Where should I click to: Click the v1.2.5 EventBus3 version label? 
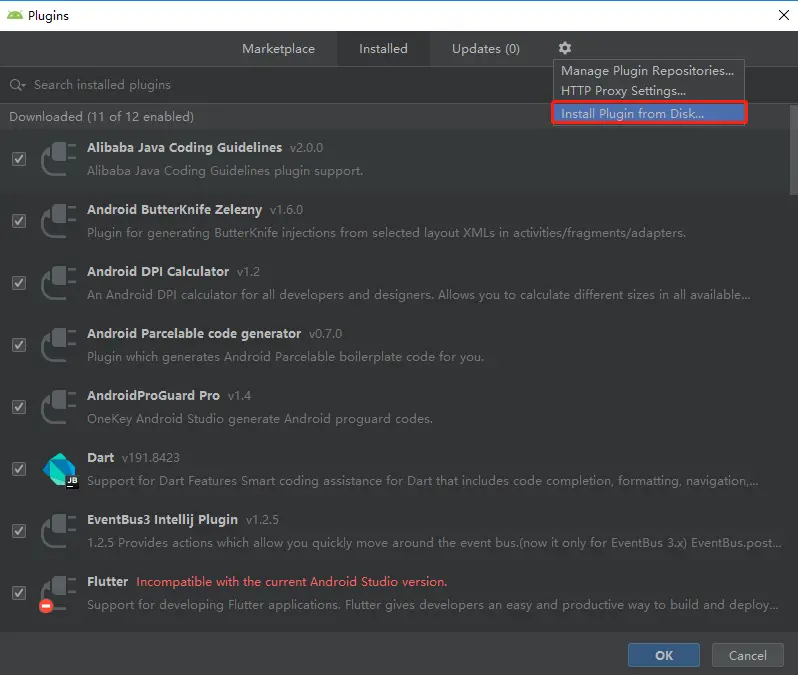(262, 520)
